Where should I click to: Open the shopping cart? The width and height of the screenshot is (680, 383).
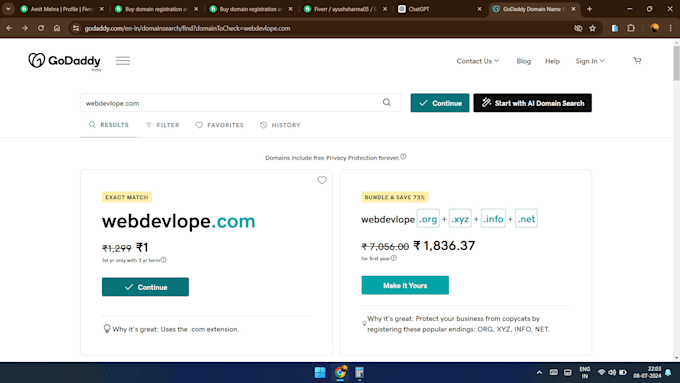pos(637,61)
